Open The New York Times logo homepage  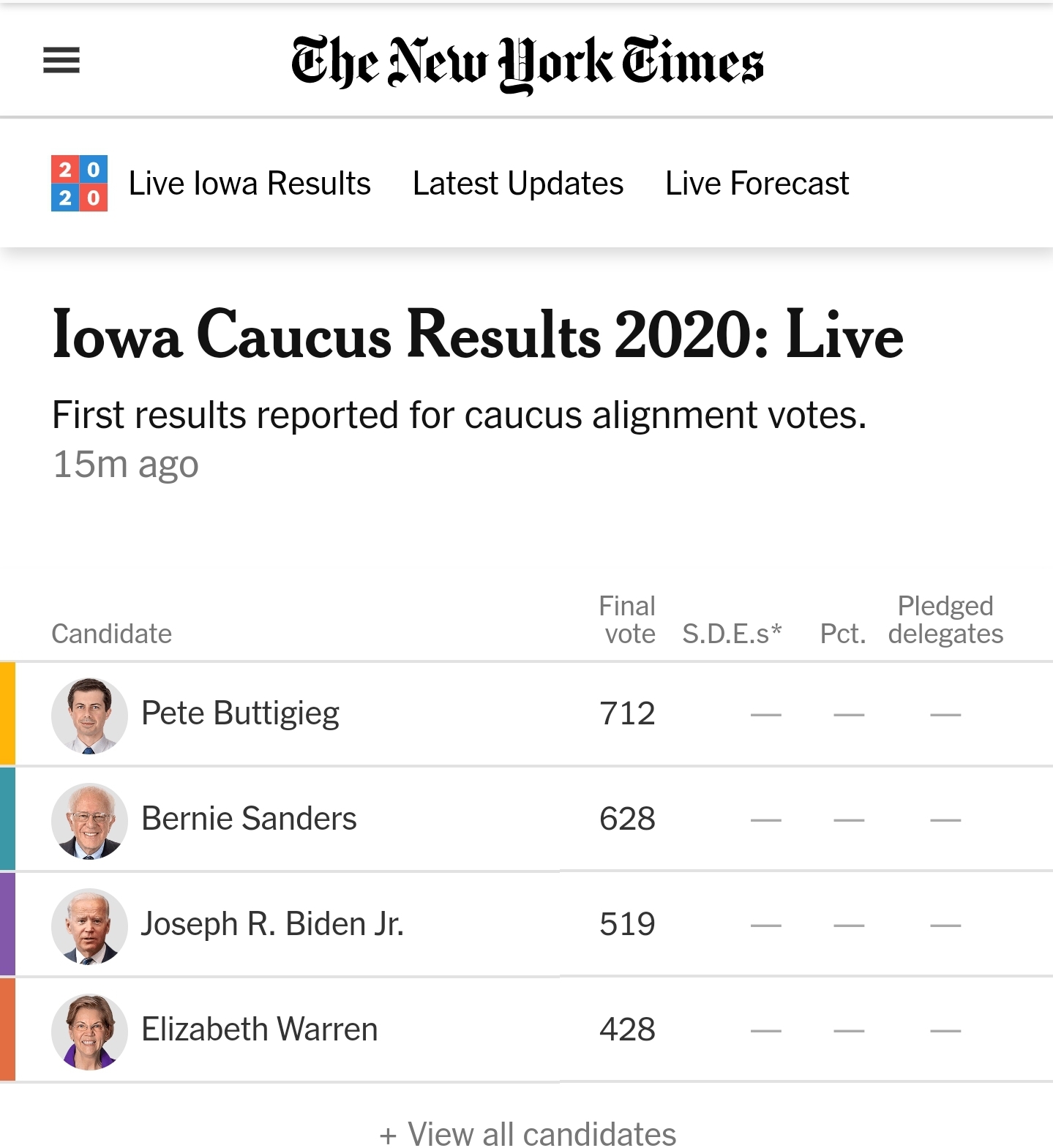tap(527, 63)
